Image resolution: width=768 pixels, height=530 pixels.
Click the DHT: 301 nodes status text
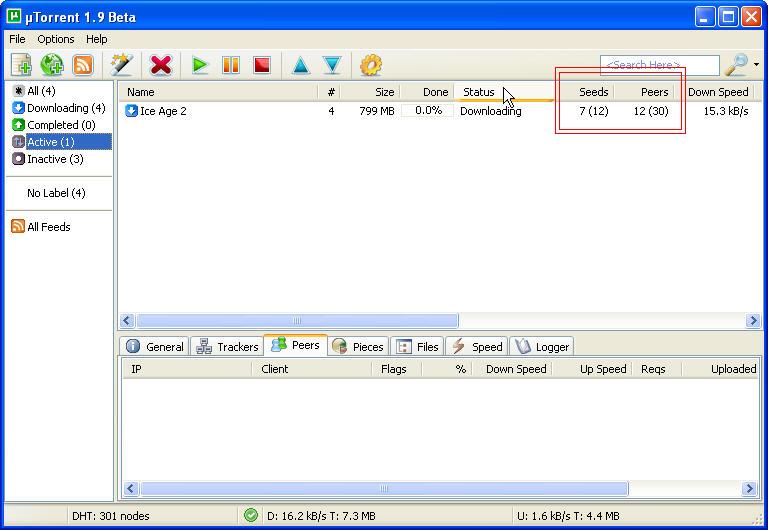coord(111,516)
